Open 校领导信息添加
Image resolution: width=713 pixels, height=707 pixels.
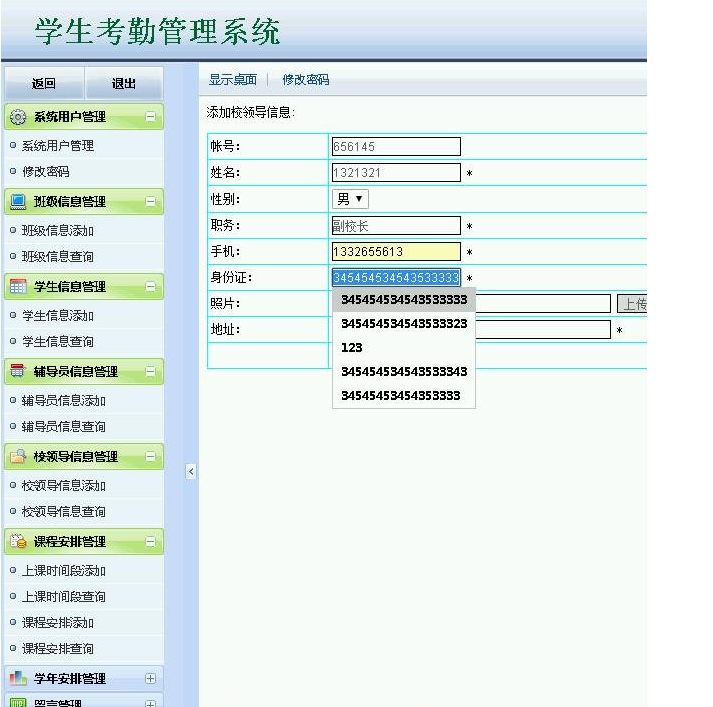tap(64, 486)
